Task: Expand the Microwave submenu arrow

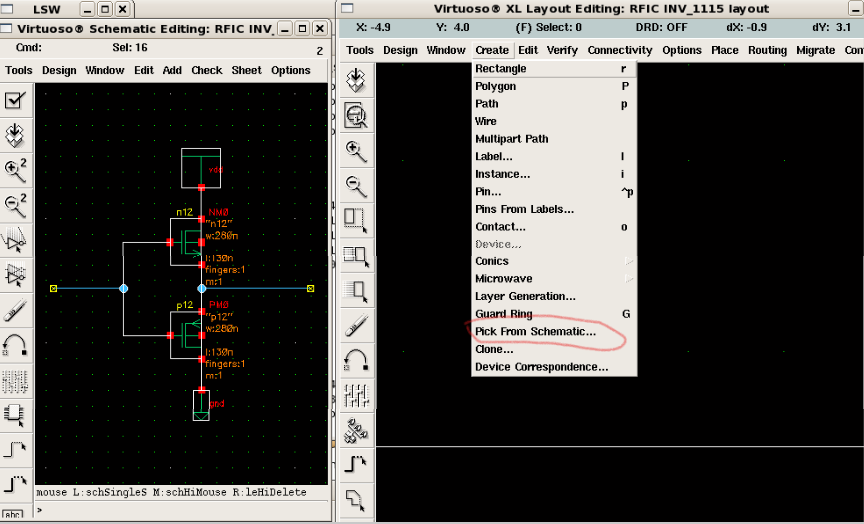Action: 628,279
